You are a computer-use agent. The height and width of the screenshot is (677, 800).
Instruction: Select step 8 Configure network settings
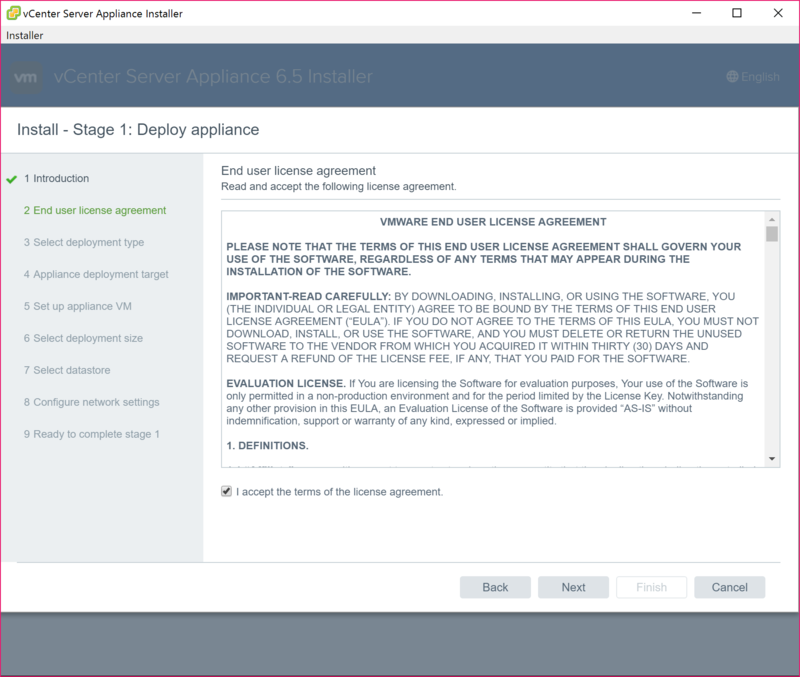click(91, 402)
